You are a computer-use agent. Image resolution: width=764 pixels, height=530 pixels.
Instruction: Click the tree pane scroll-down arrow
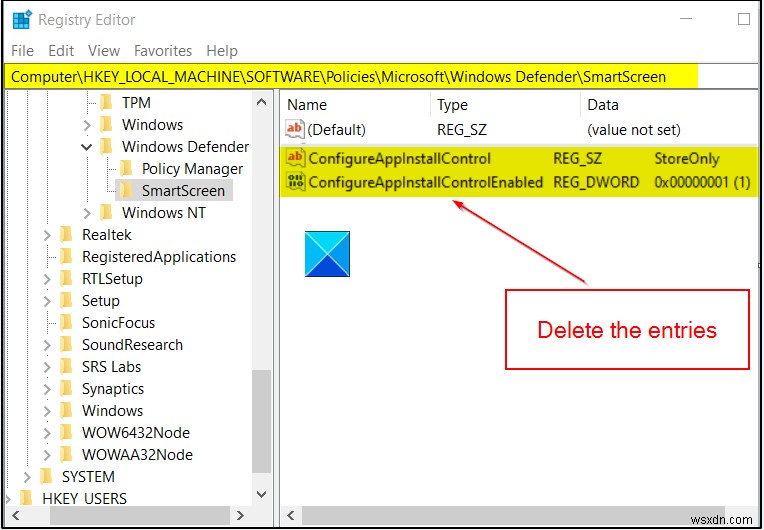click(262, 494)
